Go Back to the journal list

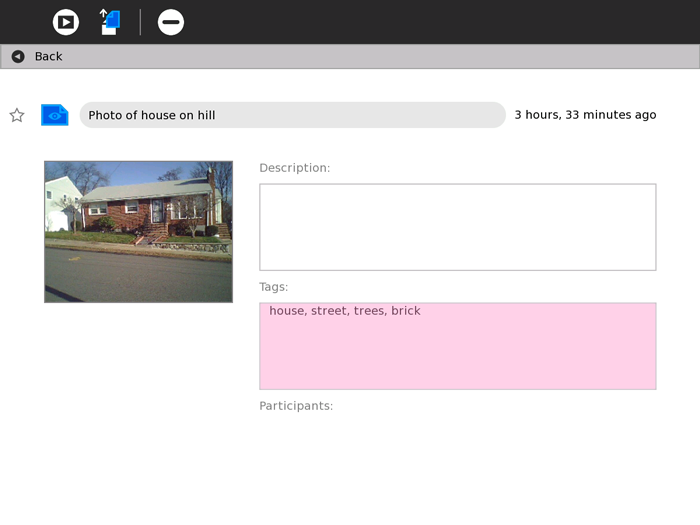pyautogui.click(x=350, y=56)
